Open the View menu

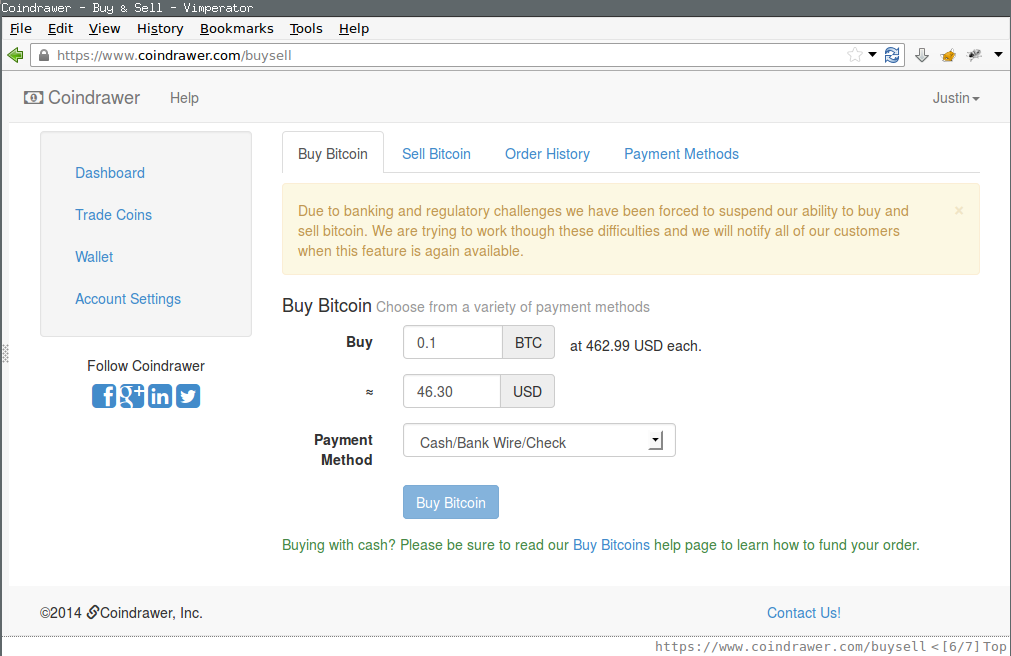point(104,29)
